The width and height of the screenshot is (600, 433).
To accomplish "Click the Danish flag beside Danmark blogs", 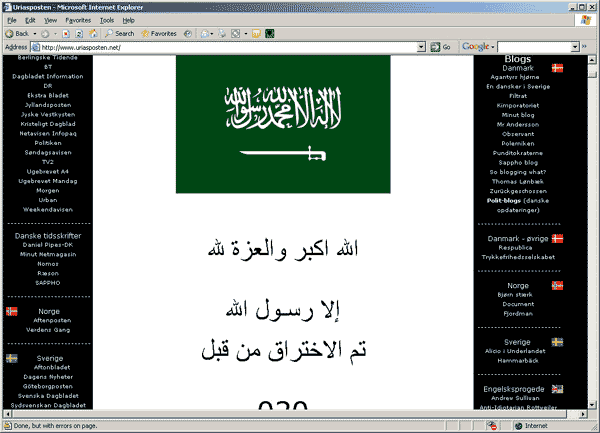I will (x=557, y=68).
